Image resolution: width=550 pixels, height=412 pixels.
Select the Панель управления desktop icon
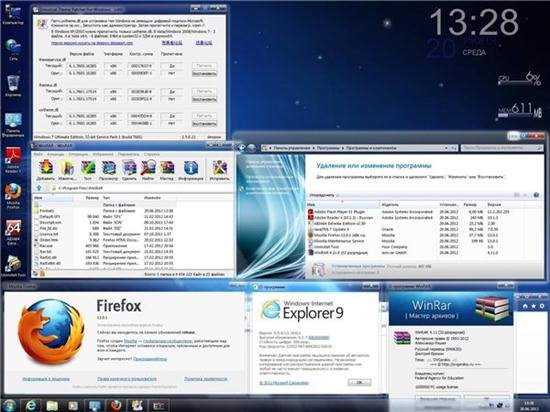[x=13, y=125]
